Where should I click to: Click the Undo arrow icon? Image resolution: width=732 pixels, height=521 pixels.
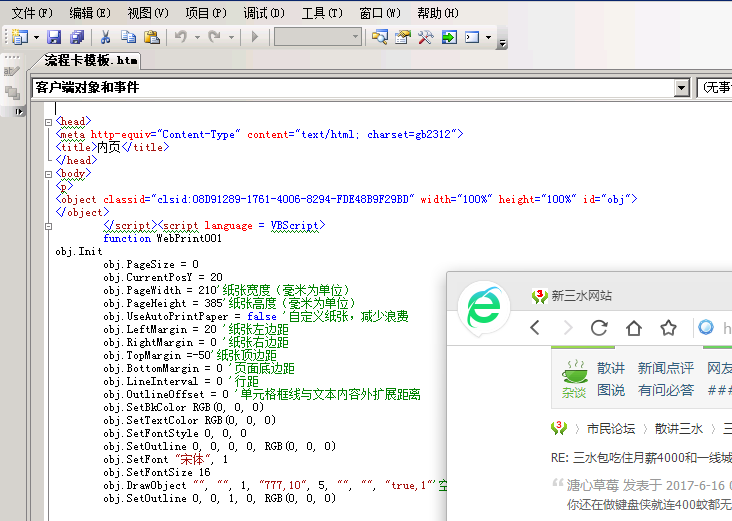(x=180, y=37)
